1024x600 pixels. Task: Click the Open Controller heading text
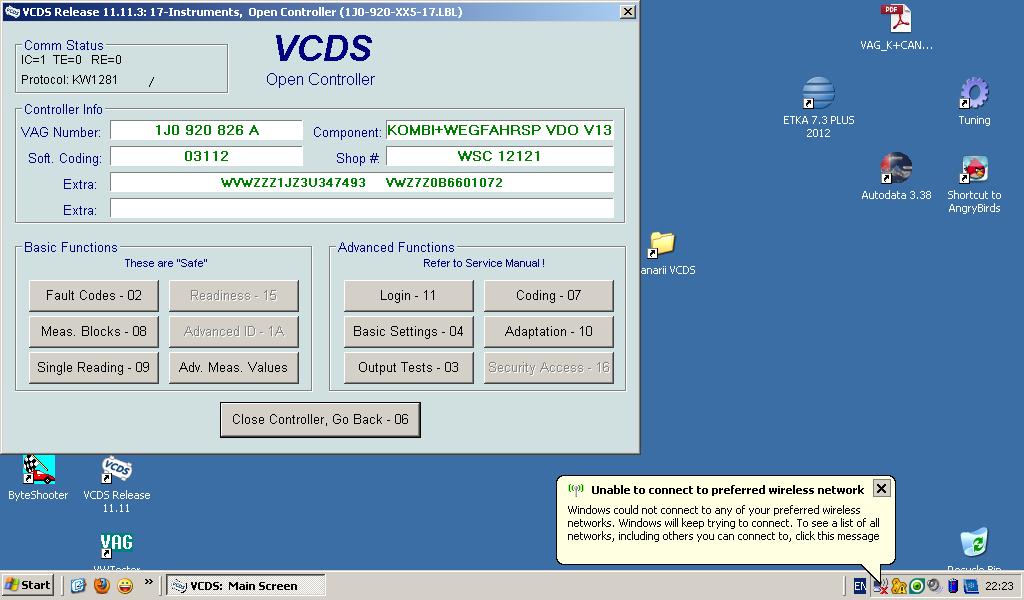click(x=320, y=80)
